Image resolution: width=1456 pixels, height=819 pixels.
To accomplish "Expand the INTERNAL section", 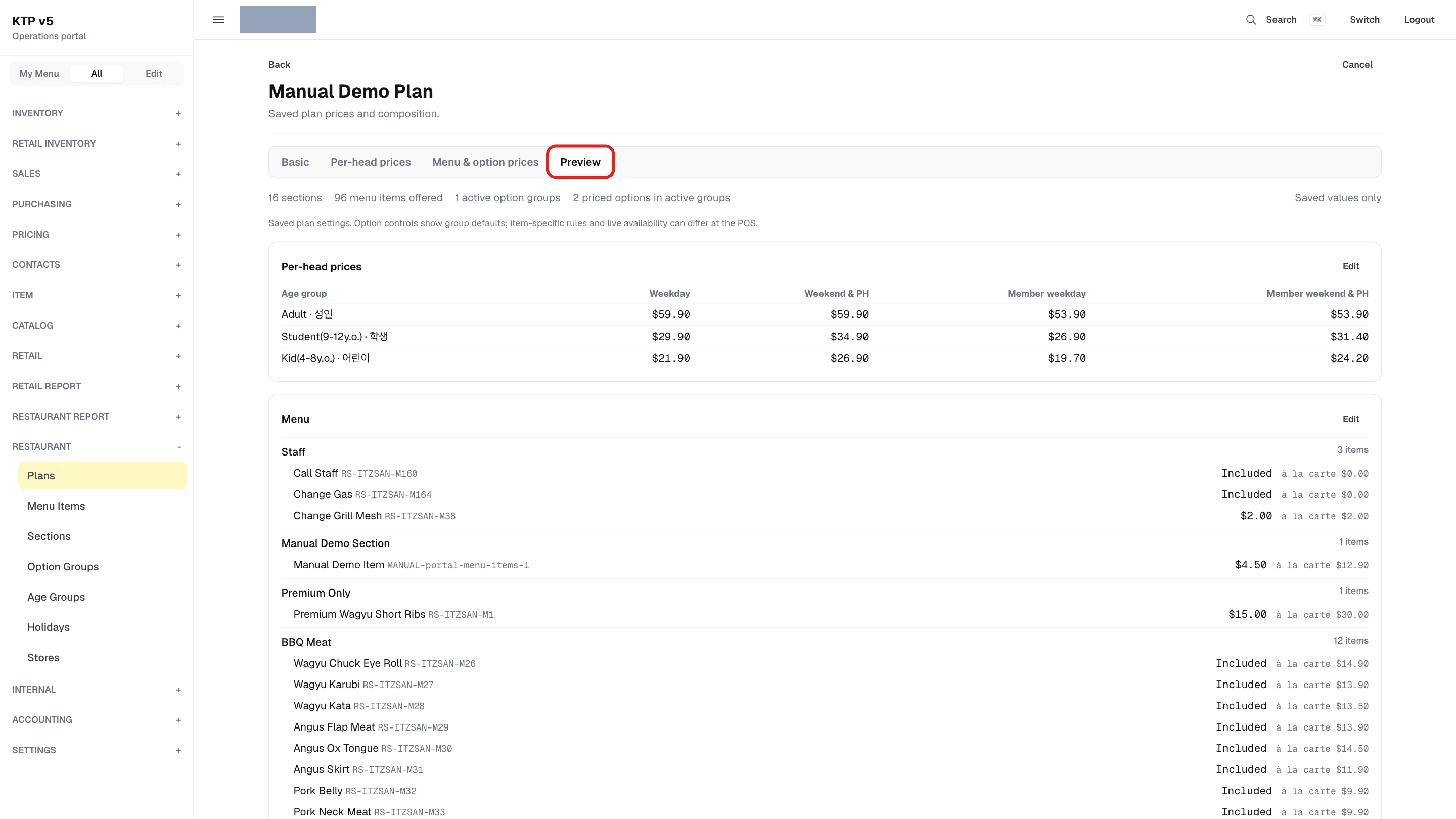I will (x=97, y=690).
